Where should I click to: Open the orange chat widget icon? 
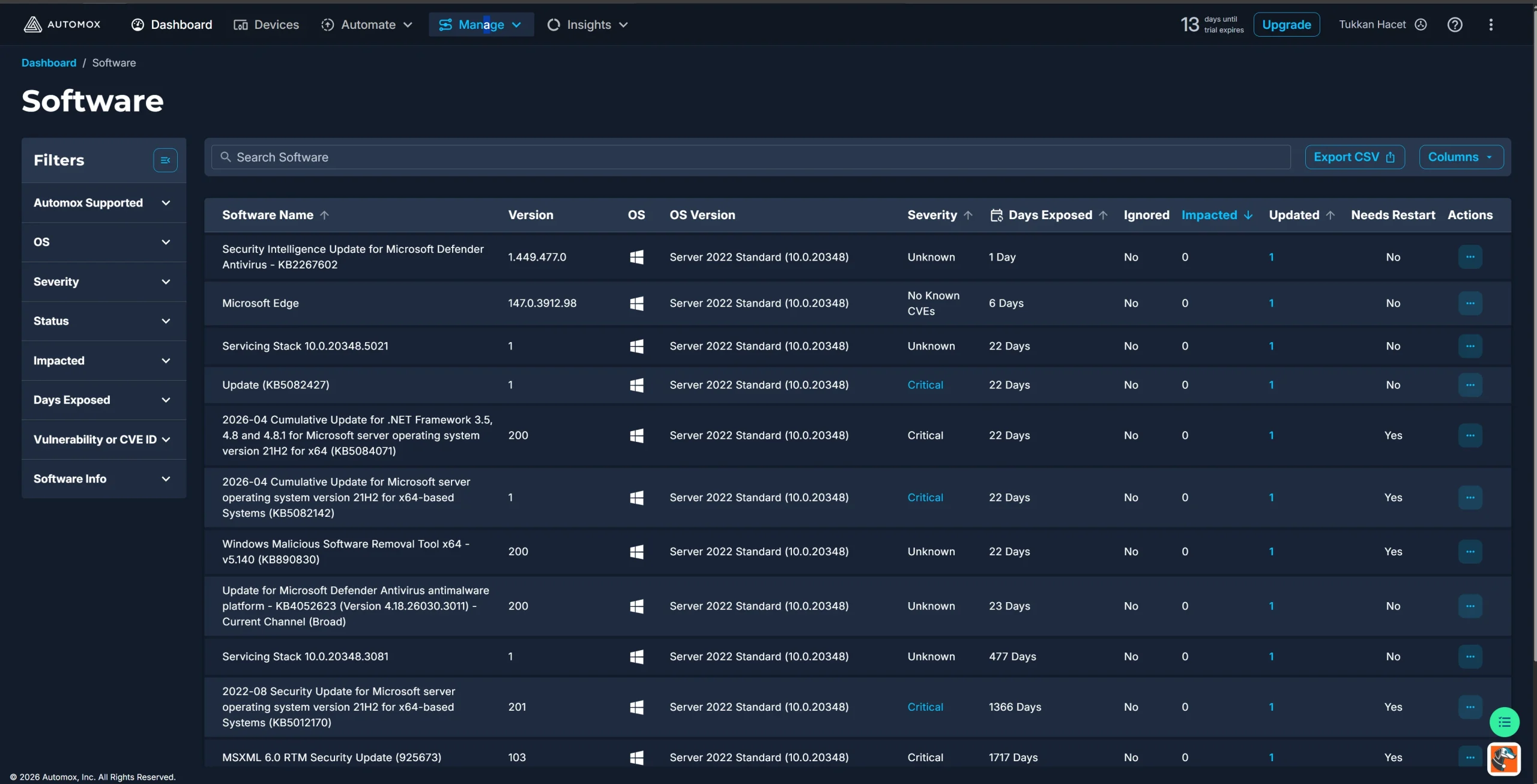[x=1504, y=759]
